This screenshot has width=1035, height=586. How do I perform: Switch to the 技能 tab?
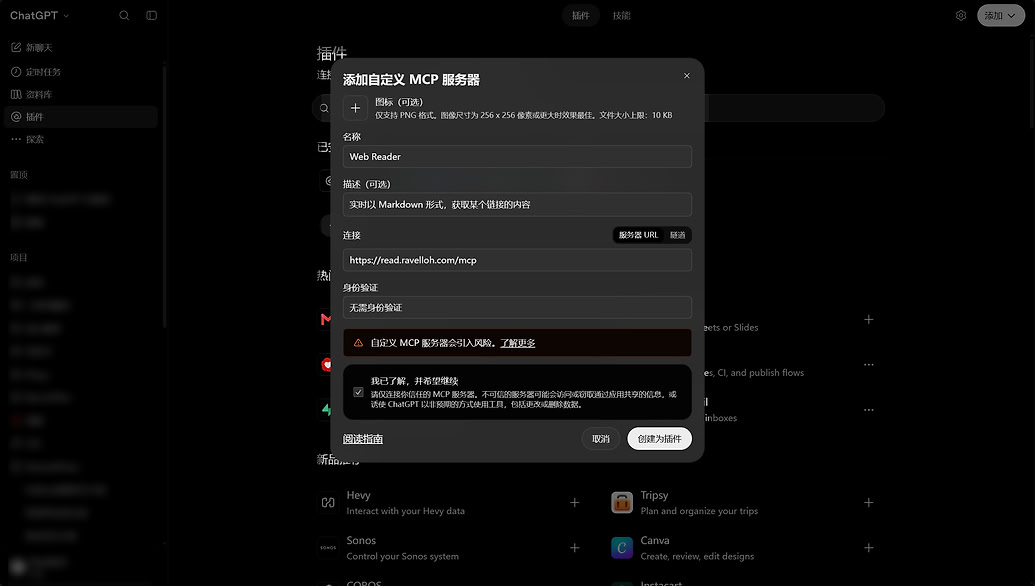[x=621, y=15]
